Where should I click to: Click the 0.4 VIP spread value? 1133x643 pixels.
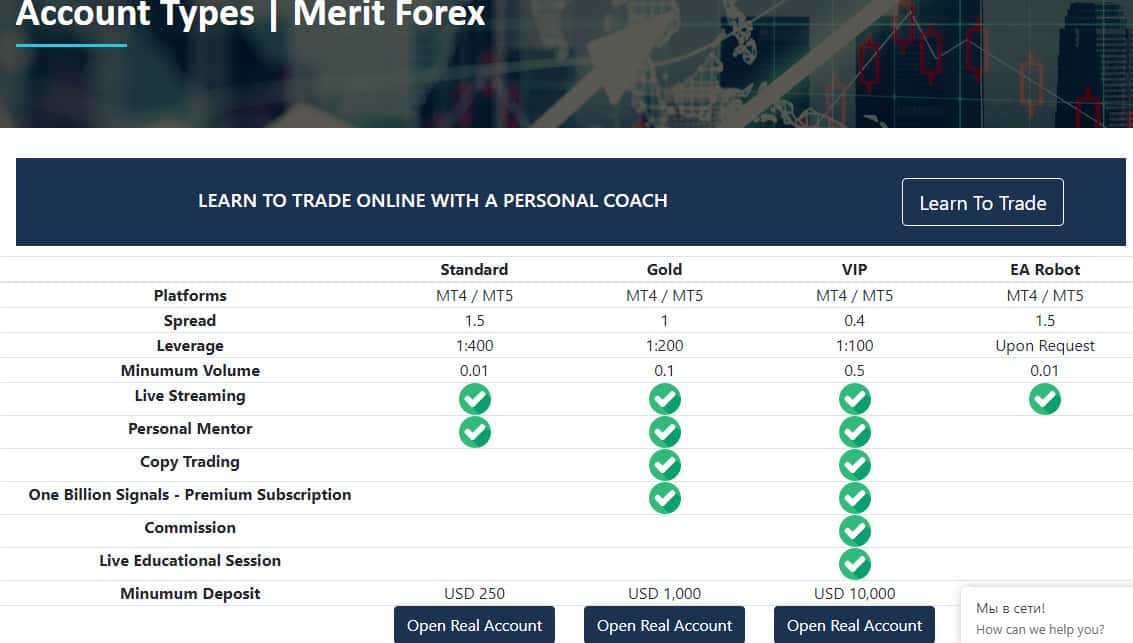pyautogui.click(x=854, y=321)
